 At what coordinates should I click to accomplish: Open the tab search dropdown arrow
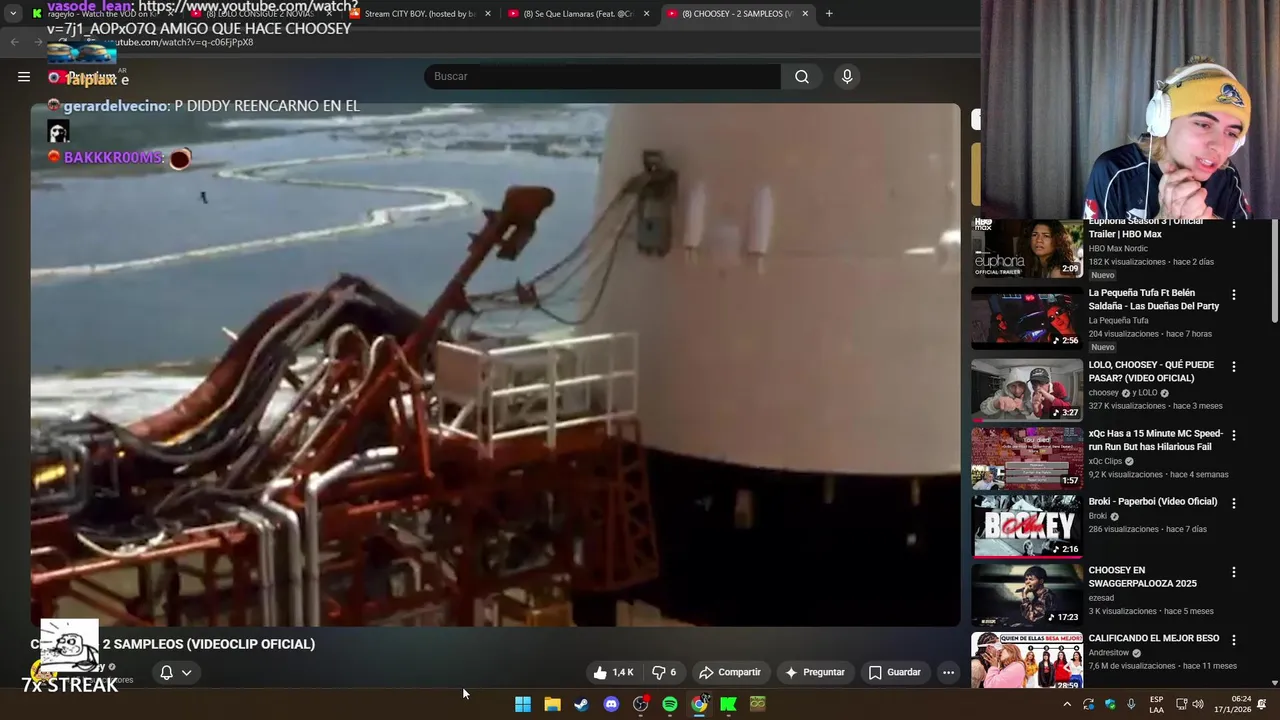13,14
